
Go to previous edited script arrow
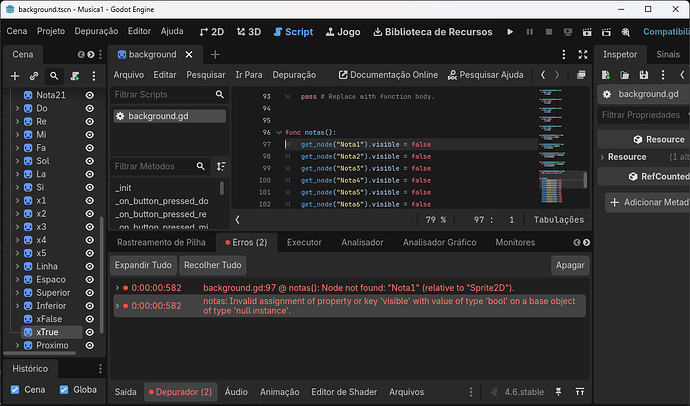pos(543,75)
